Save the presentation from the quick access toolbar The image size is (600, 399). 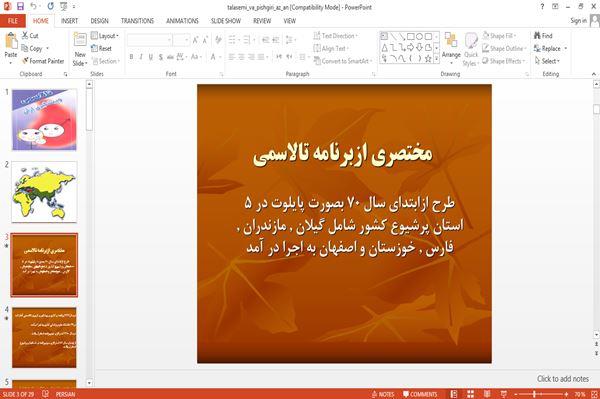click(x=20, y=6)
